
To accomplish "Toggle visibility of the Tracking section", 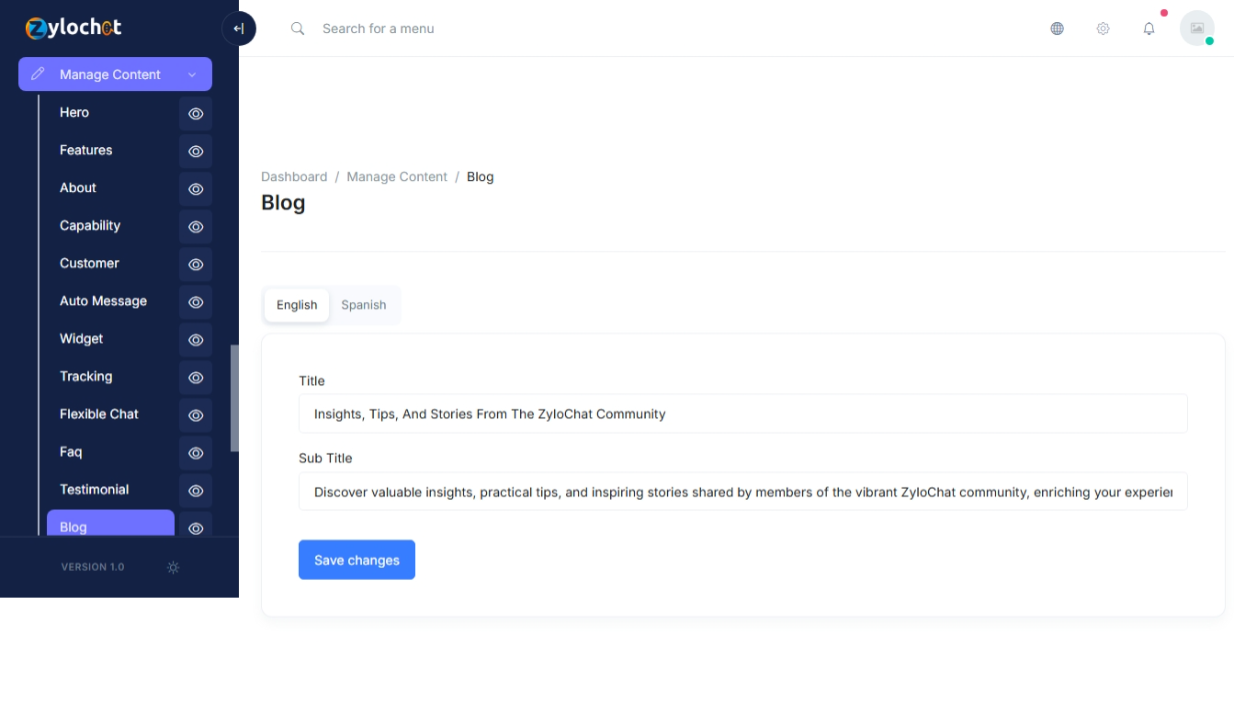I will (196, 377).
